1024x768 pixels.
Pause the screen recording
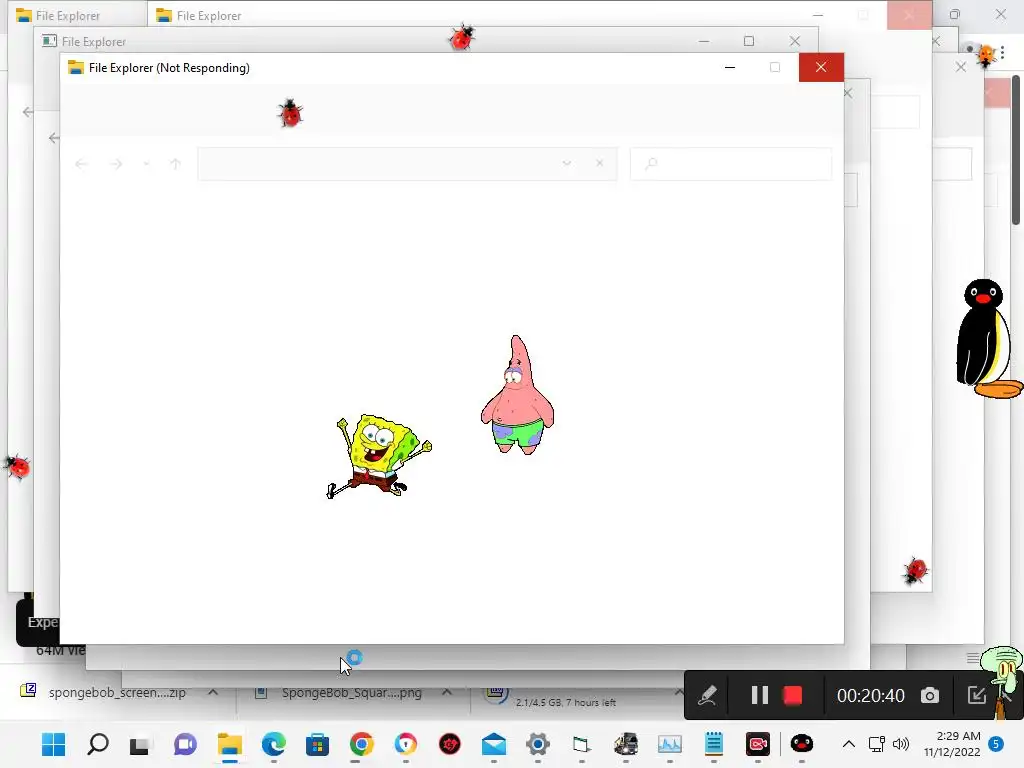(x=759, y=696)
